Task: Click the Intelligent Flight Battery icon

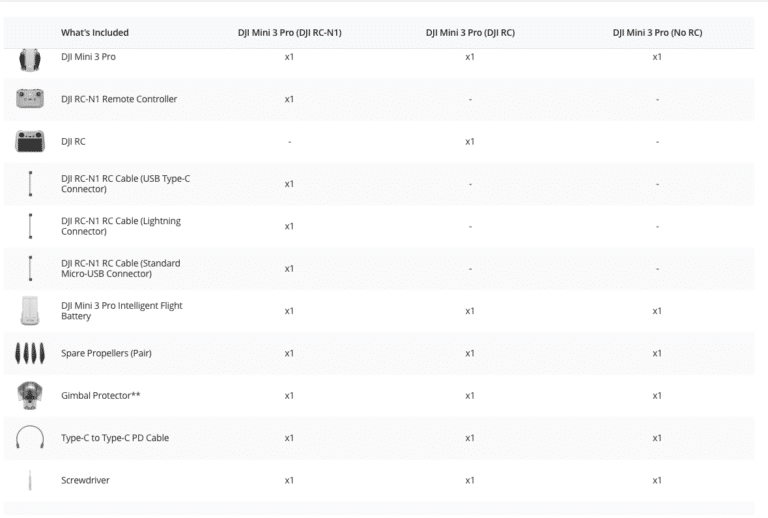Action: point(30,311)
